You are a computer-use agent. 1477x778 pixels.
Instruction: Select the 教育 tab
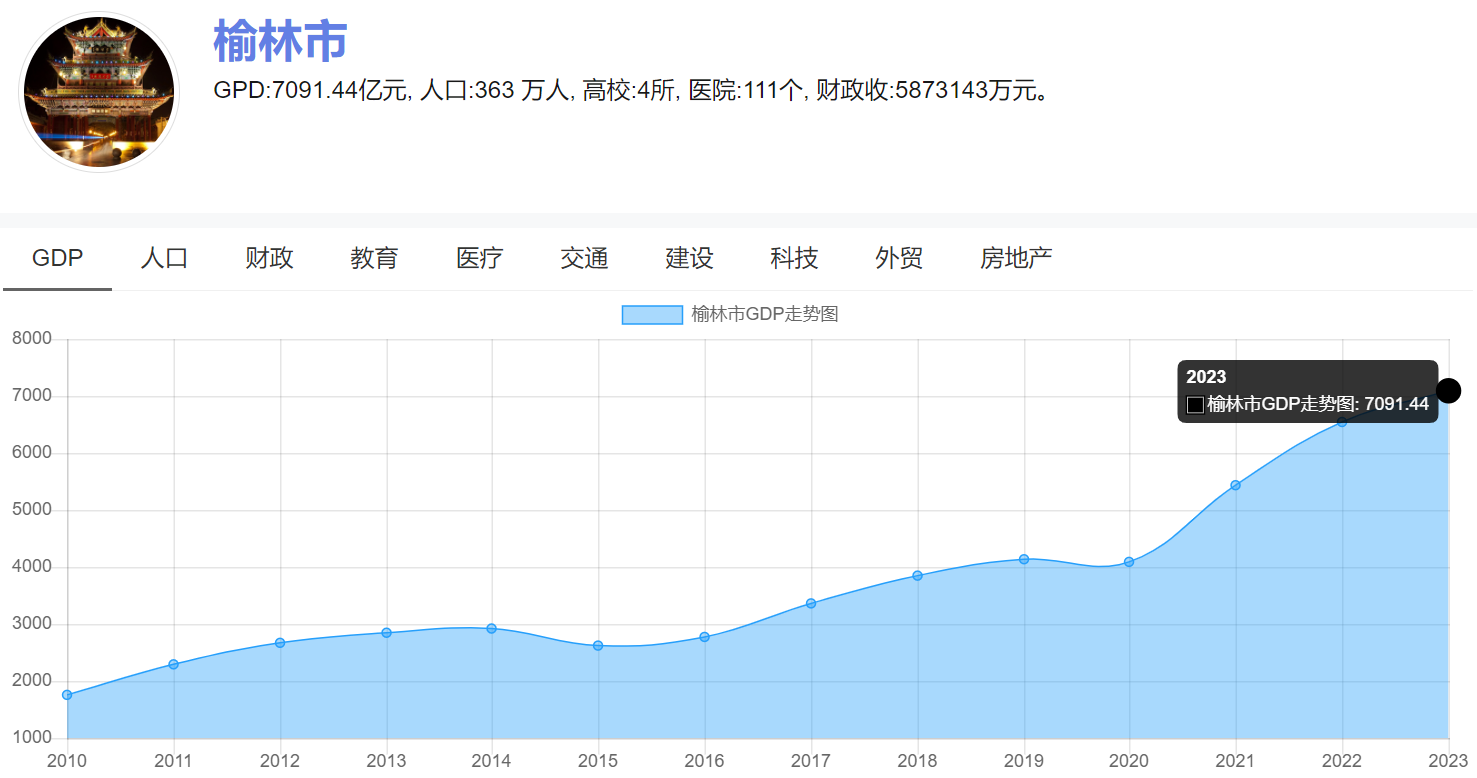click(x=375, y=258)
